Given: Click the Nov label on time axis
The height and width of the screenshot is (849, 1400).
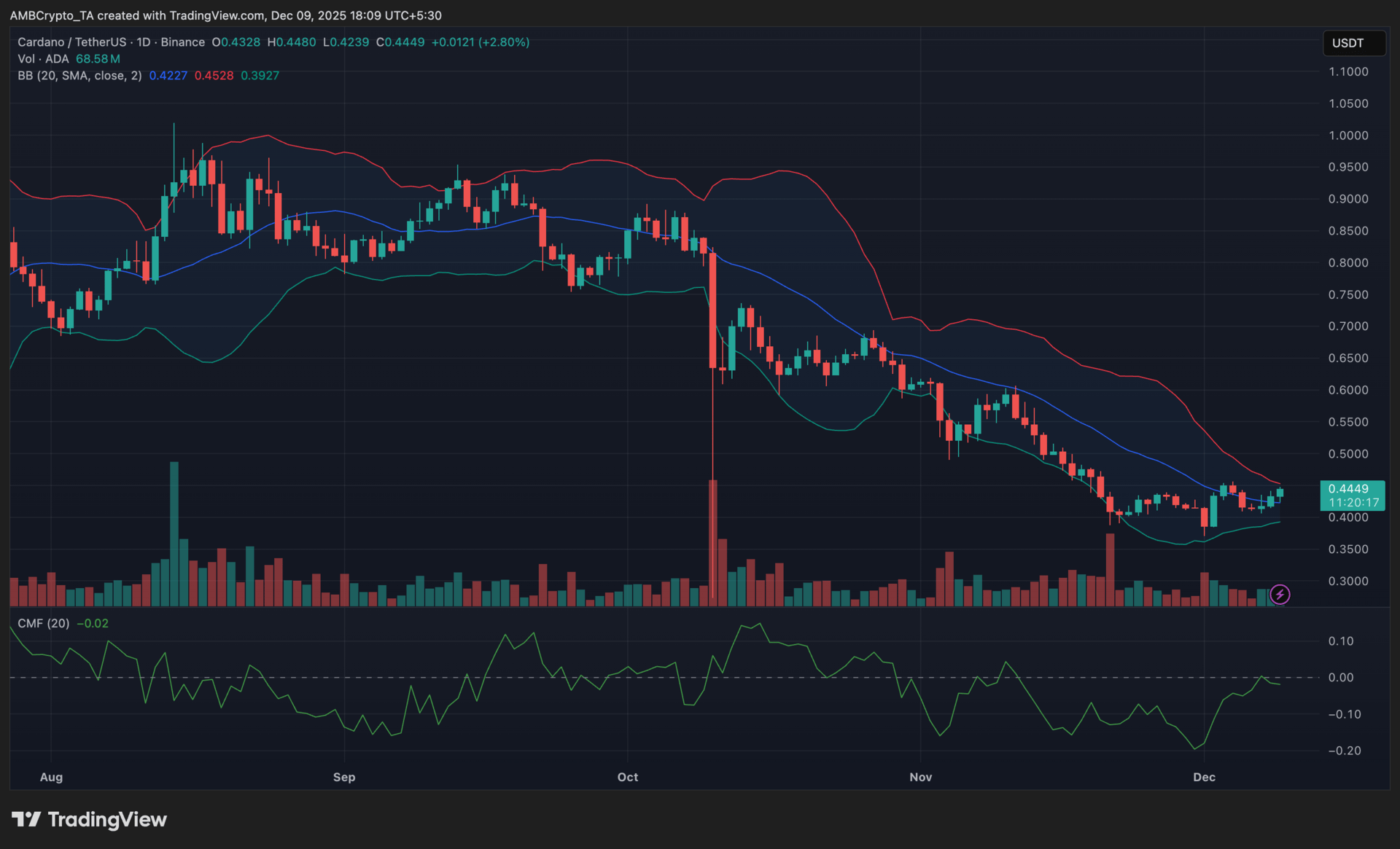Looking at the screenshot, I should coord(920,777).
